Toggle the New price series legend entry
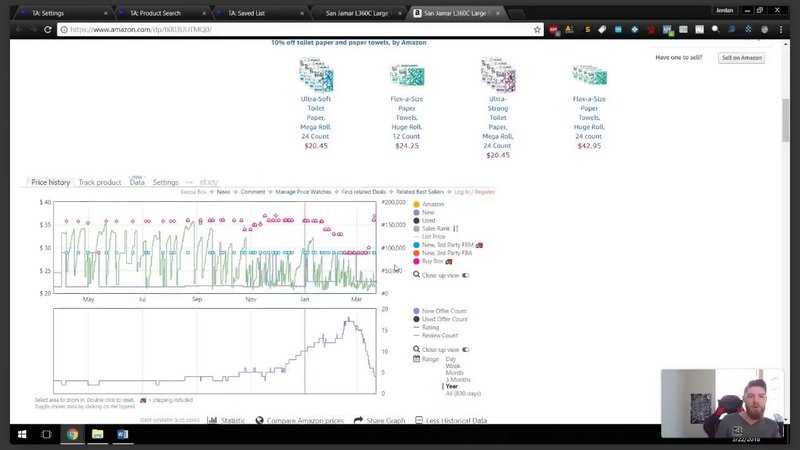 coord(423,212)
